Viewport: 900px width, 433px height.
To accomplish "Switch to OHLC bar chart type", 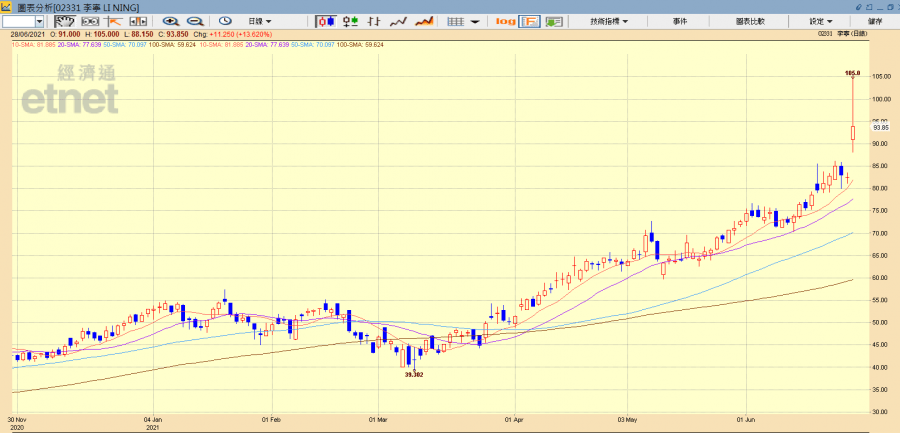I will point(374,21).
